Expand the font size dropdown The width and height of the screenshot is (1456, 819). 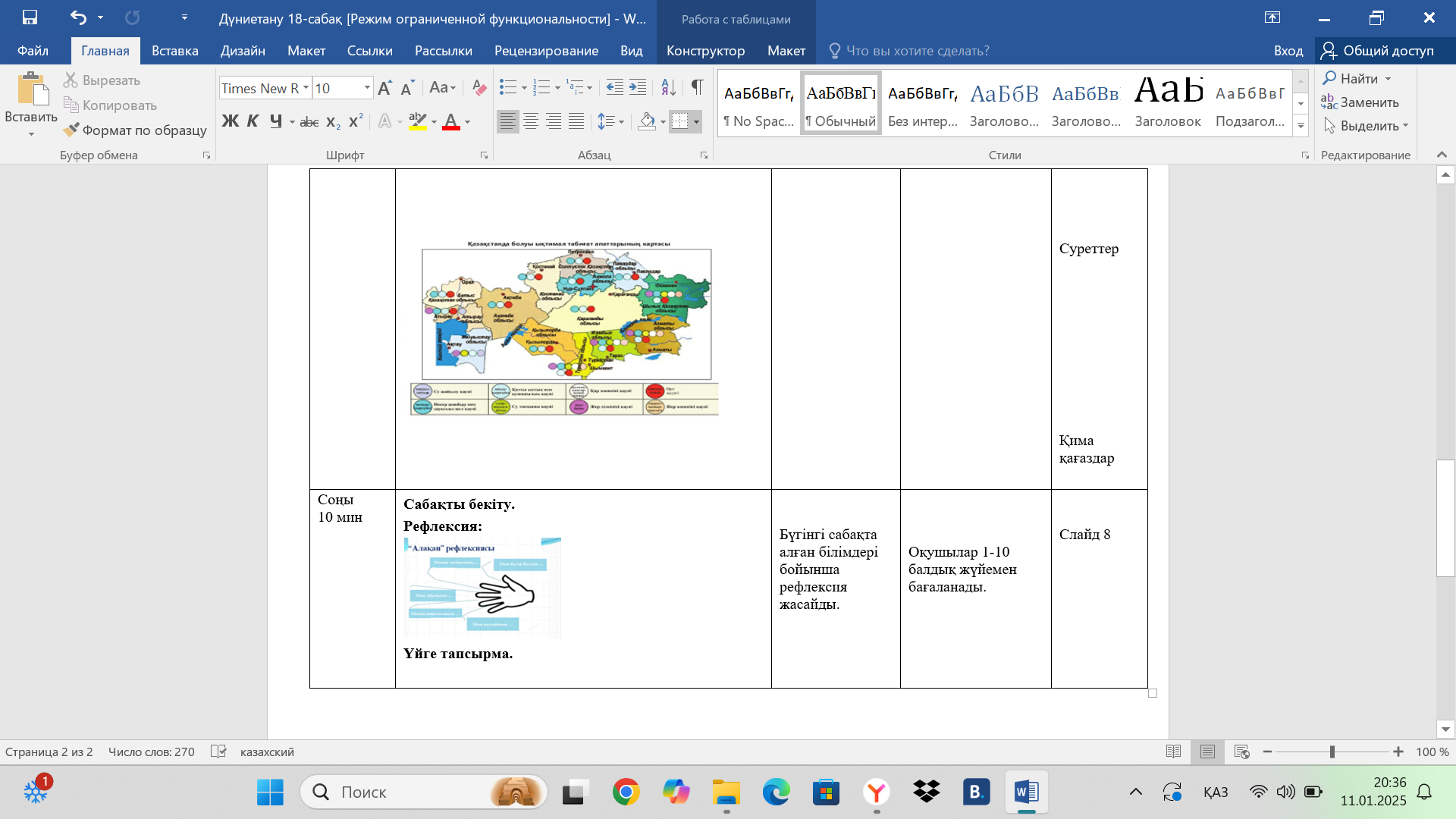[x=367, y=89]
